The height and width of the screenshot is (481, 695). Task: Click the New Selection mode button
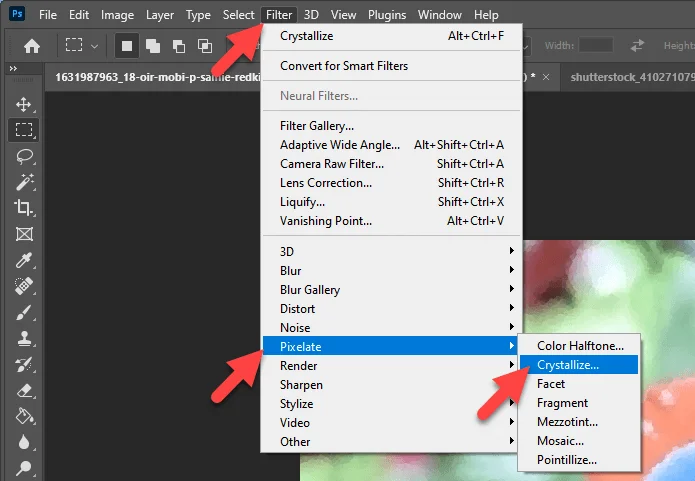127,46
